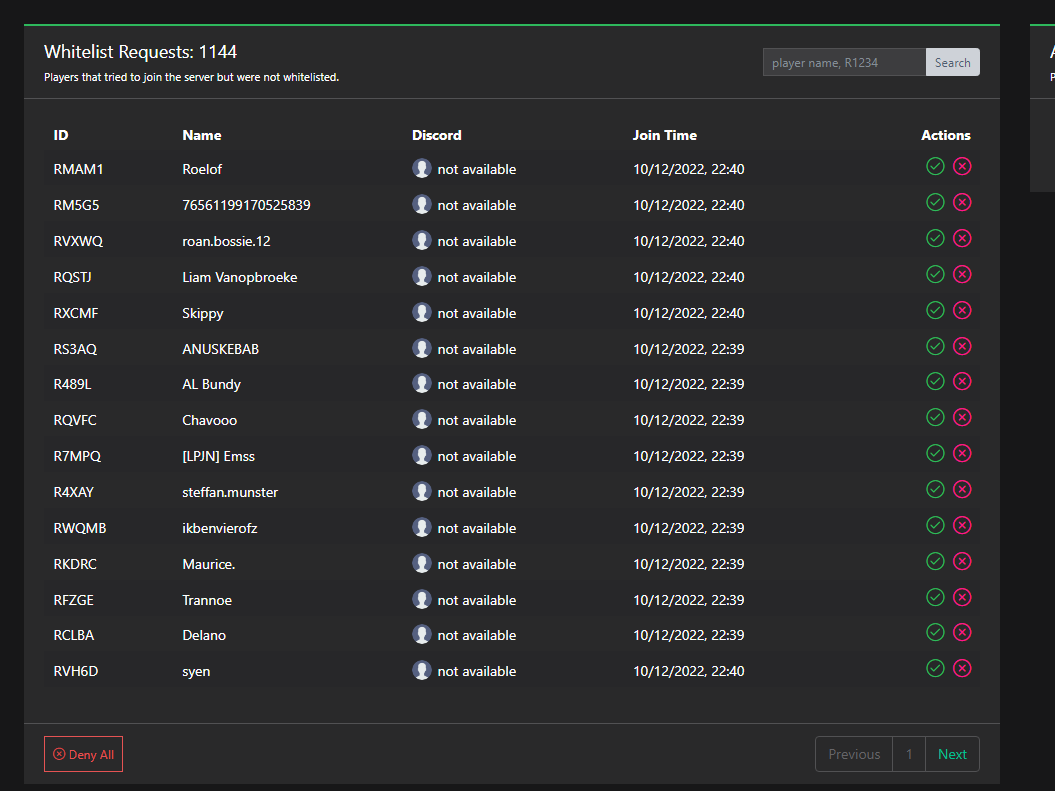Approve request from [LPJN] Emss

(x=935, y=453)
